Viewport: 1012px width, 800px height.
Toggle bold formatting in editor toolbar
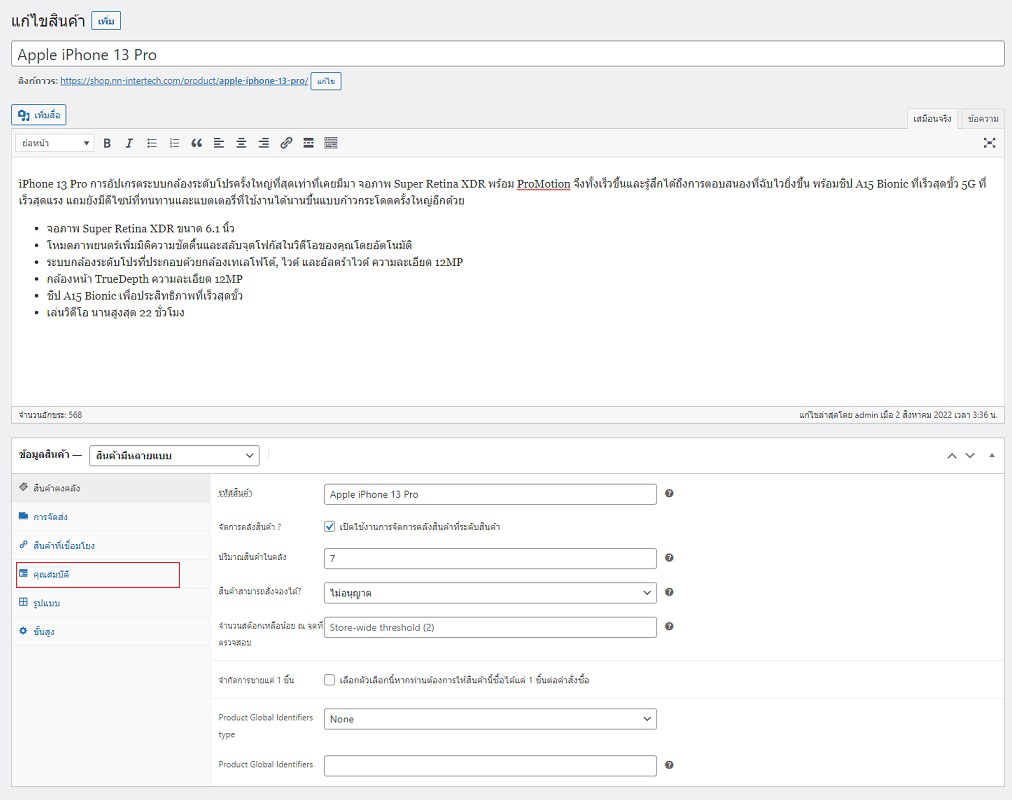tap(107, 143)
